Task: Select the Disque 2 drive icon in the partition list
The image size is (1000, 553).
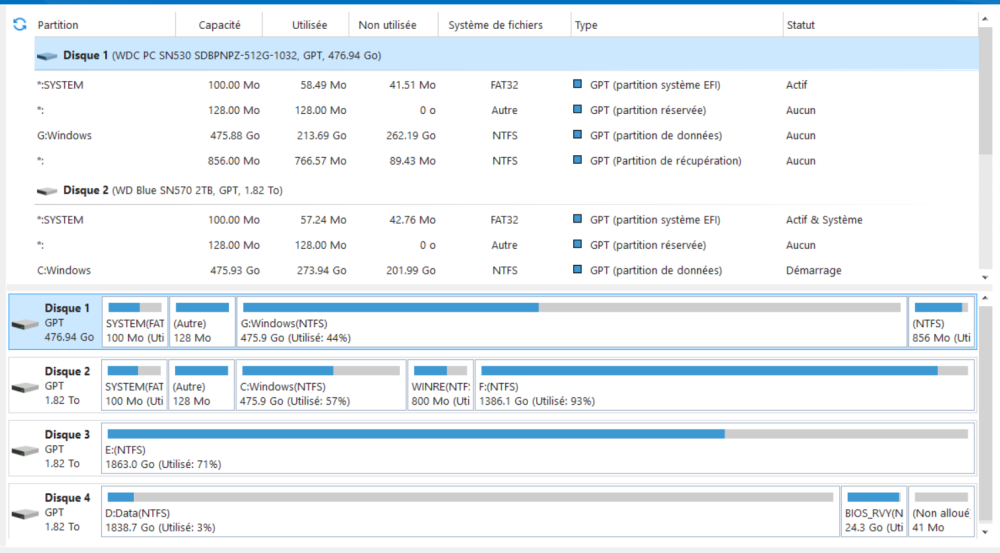Action: point(47,191)
